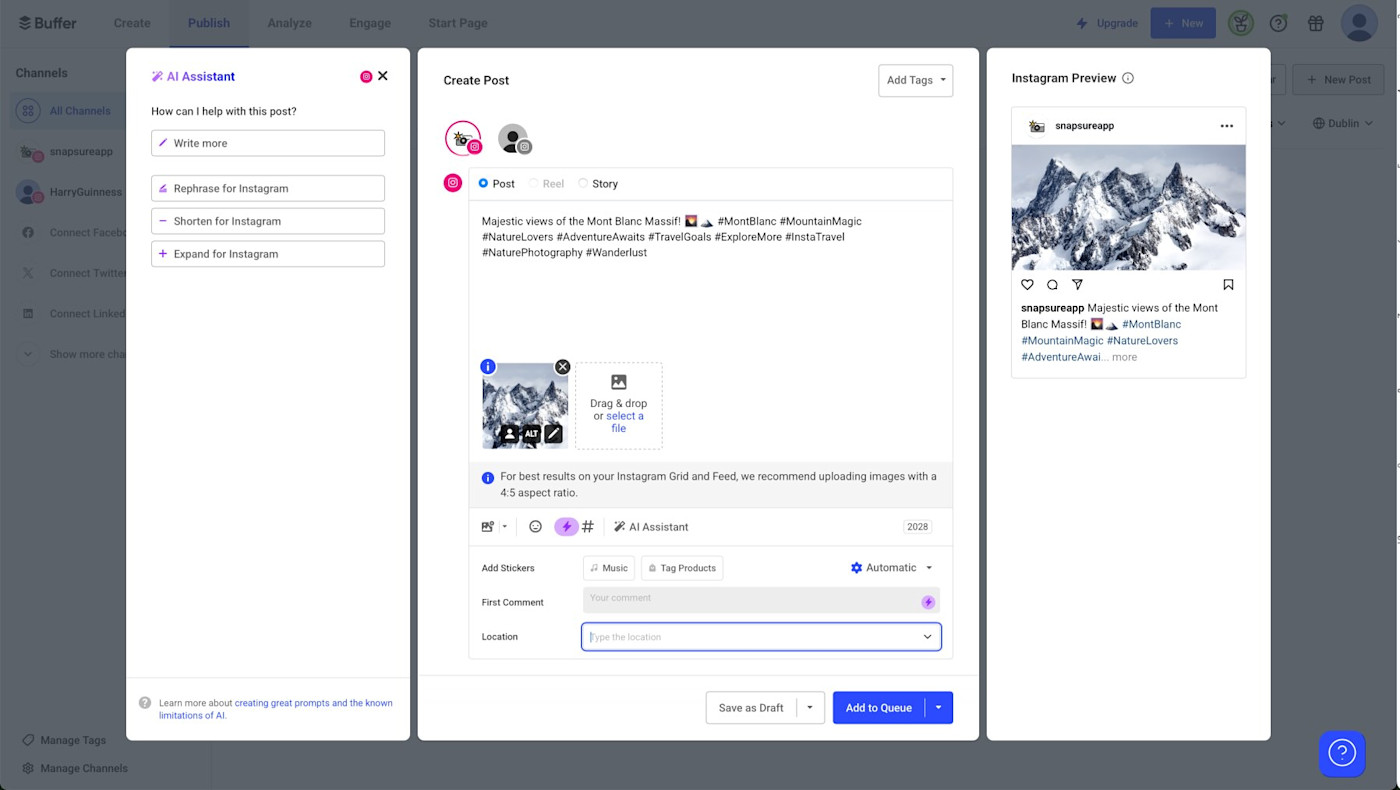Click Add to Queue button
Image resolution: width=1400 pixels, height=790 pixels.
pyautogui.click(x=879, y=708)
